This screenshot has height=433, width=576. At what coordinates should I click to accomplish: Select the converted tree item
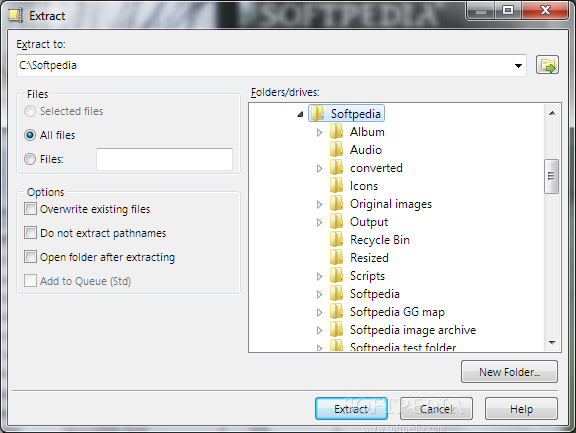(376, 167)
